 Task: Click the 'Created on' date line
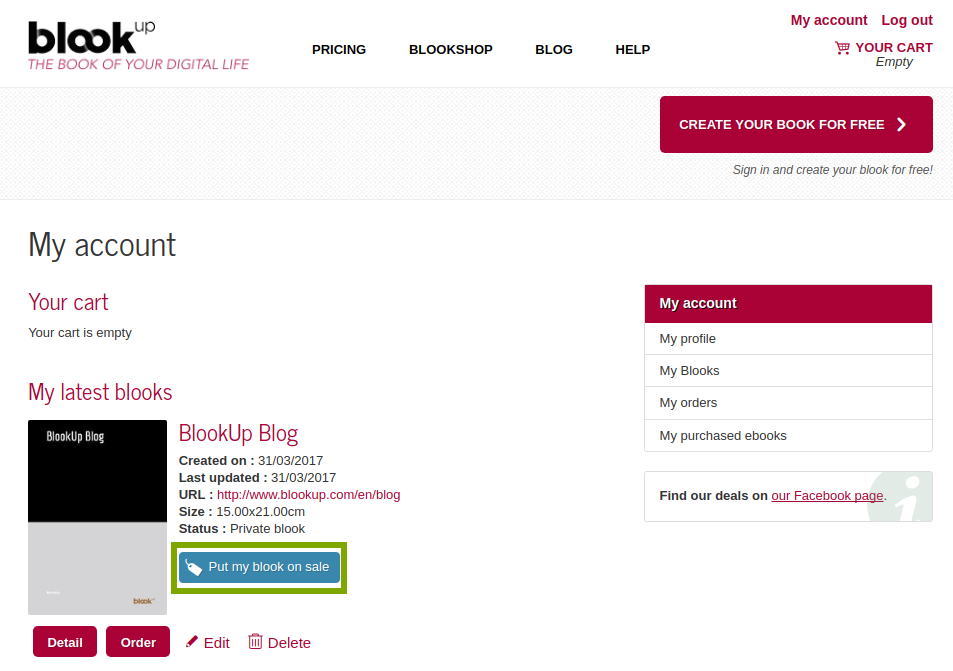(251, 461)
